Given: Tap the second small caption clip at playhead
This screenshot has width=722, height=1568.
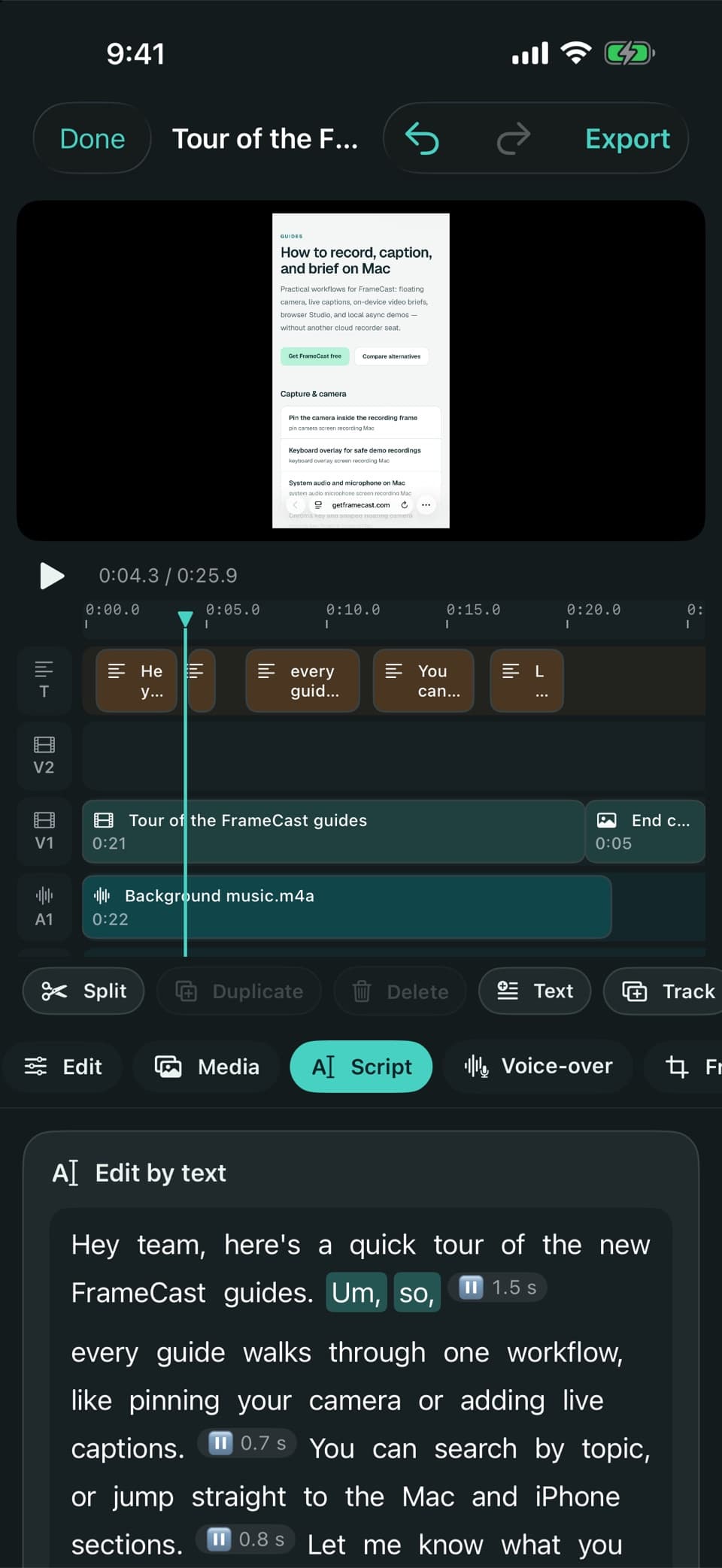Looking at the screenshot, I should [200, 680].
